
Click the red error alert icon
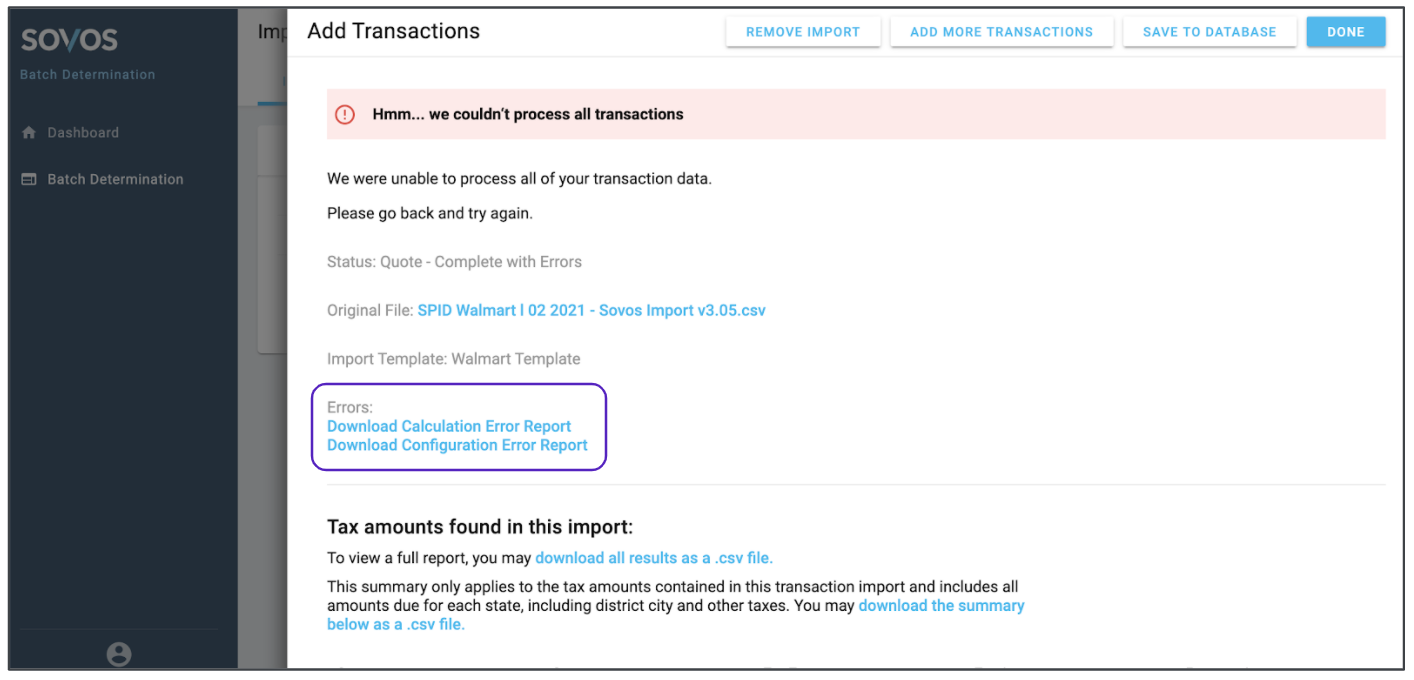pos(345,115)
